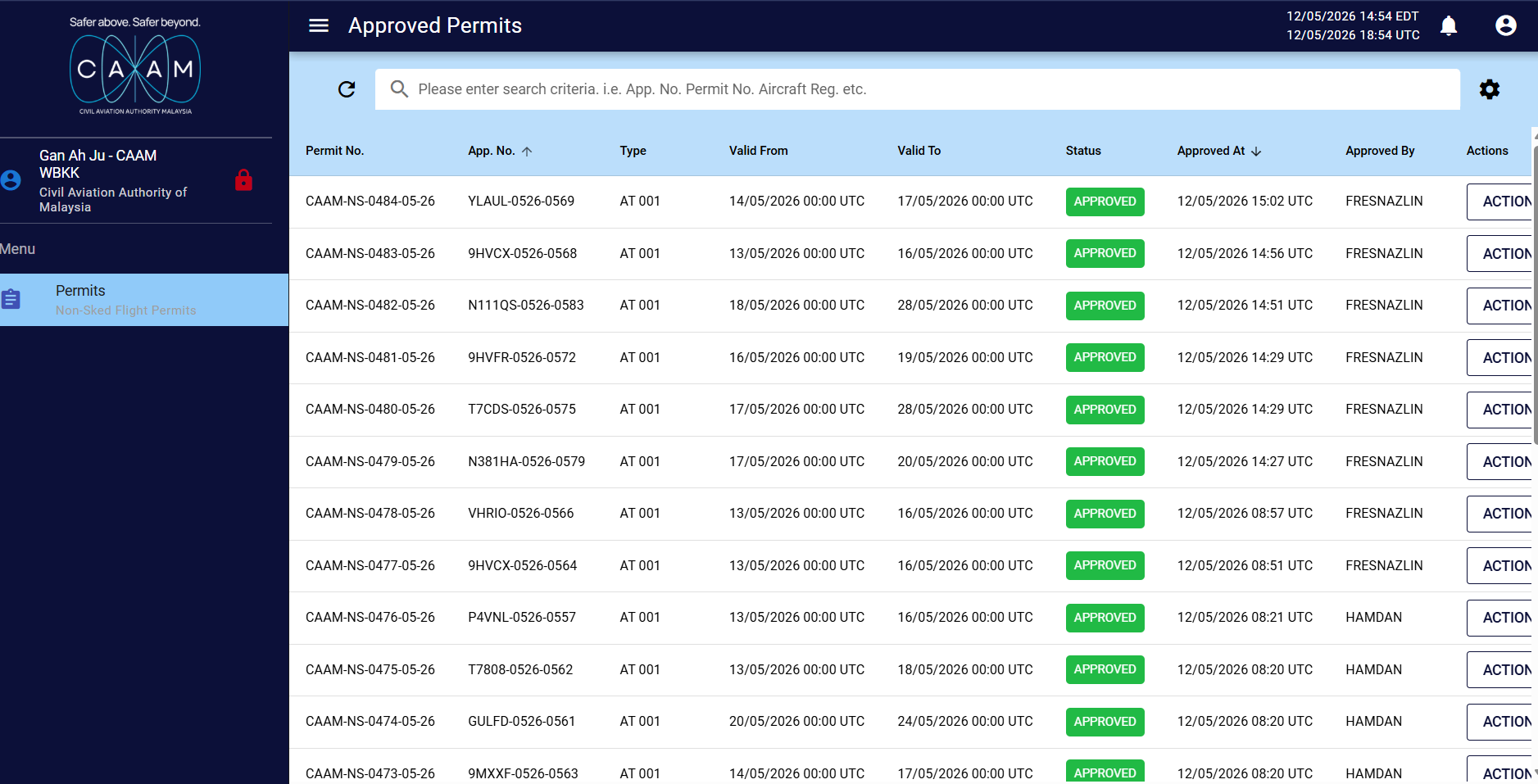This screenshot has height=784, width=1538.
Task: Click Approved At 12/05/2026 14:56 UTC
Action: click(x=1245, y=253)
